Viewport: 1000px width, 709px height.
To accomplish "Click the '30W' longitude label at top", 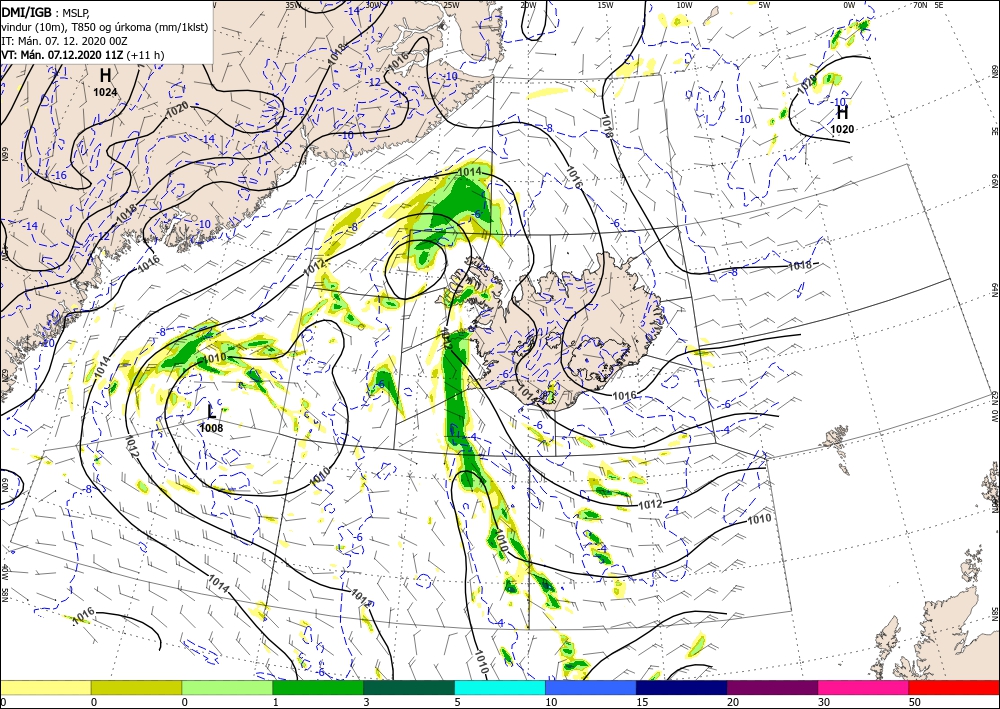I will (x=372, y=5).
